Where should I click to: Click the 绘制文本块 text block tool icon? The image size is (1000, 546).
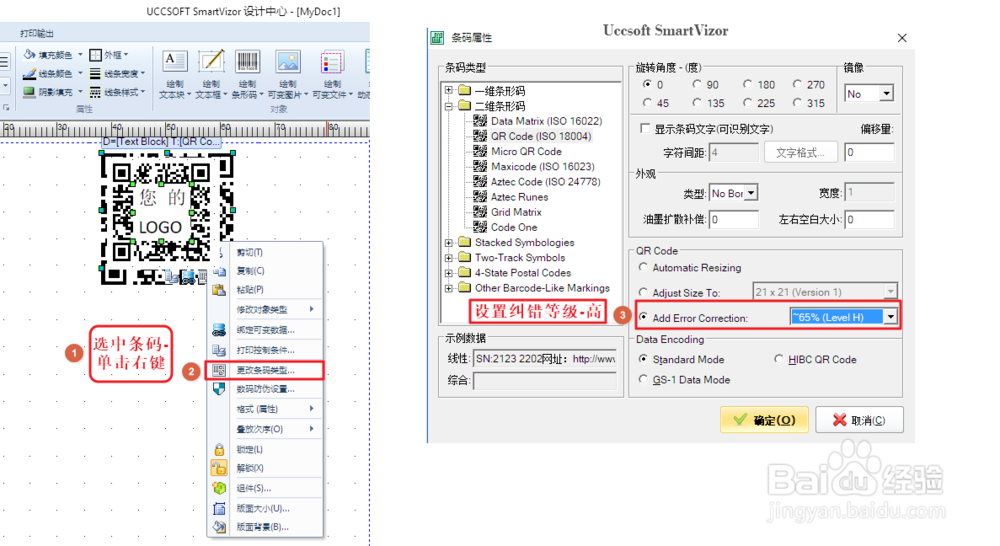tap(174, 62)
